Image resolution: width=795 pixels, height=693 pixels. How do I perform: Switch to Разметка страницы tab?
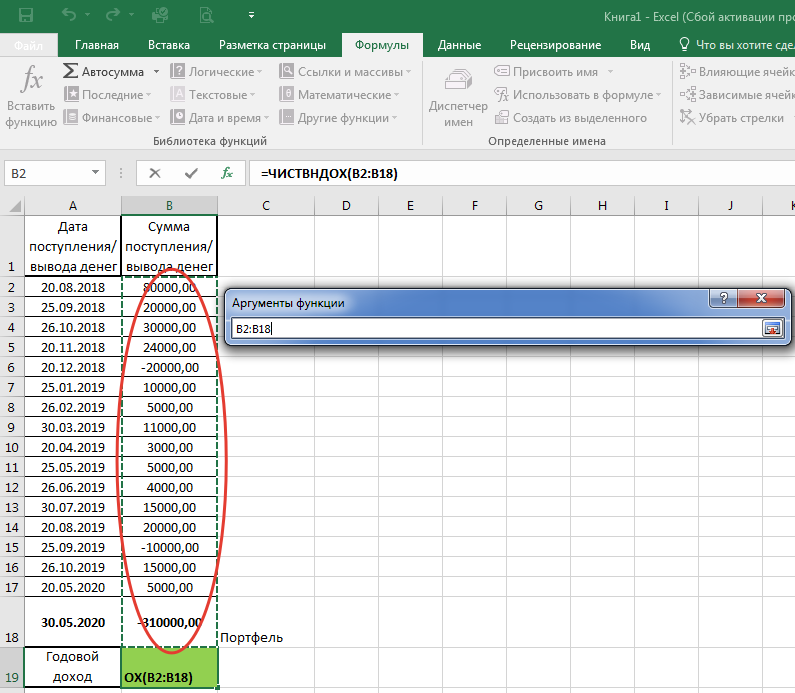click(272, 45)
